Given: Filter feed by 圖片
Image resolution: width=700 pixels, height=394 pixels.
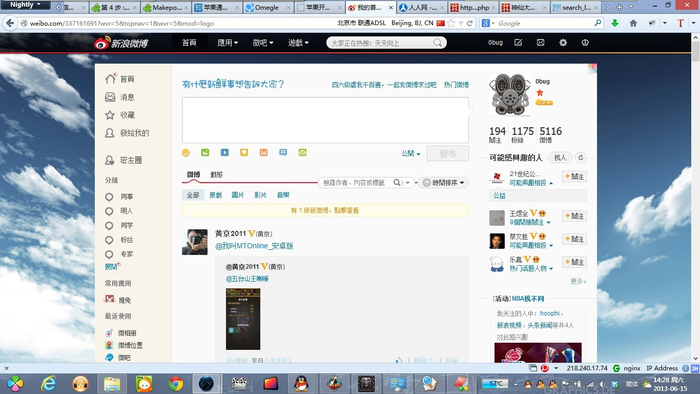Looking at the screenshot, I should [x=238, y=195].
